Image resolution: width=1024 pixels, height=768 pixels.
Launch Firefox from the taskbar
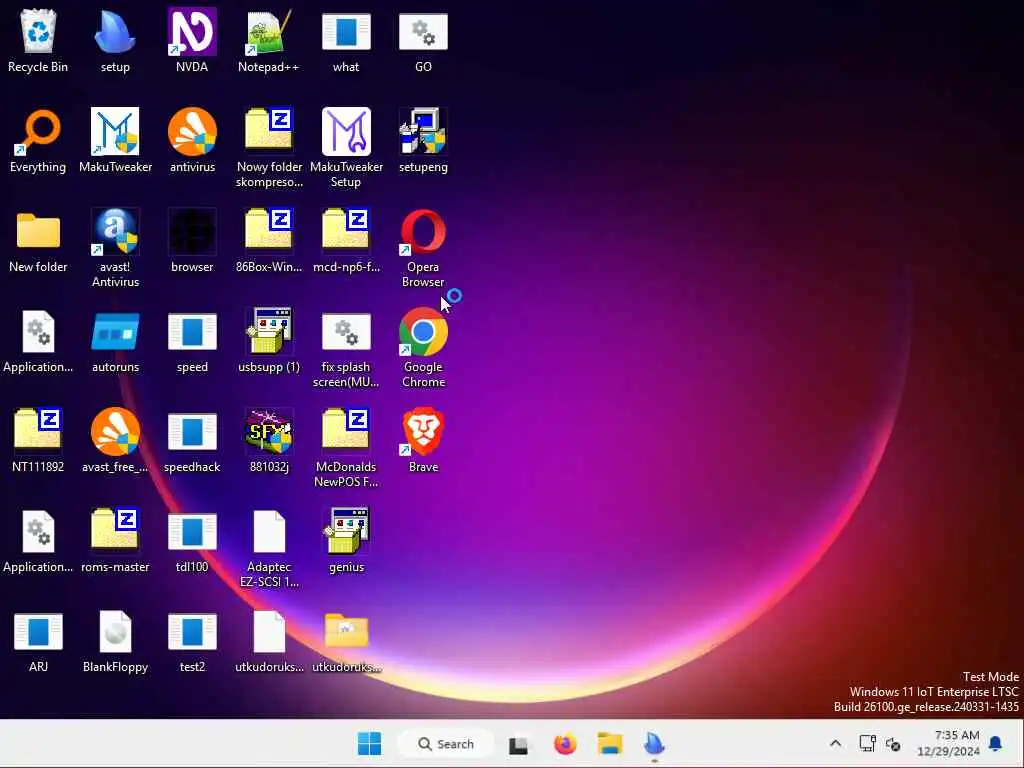coord(565,743)
